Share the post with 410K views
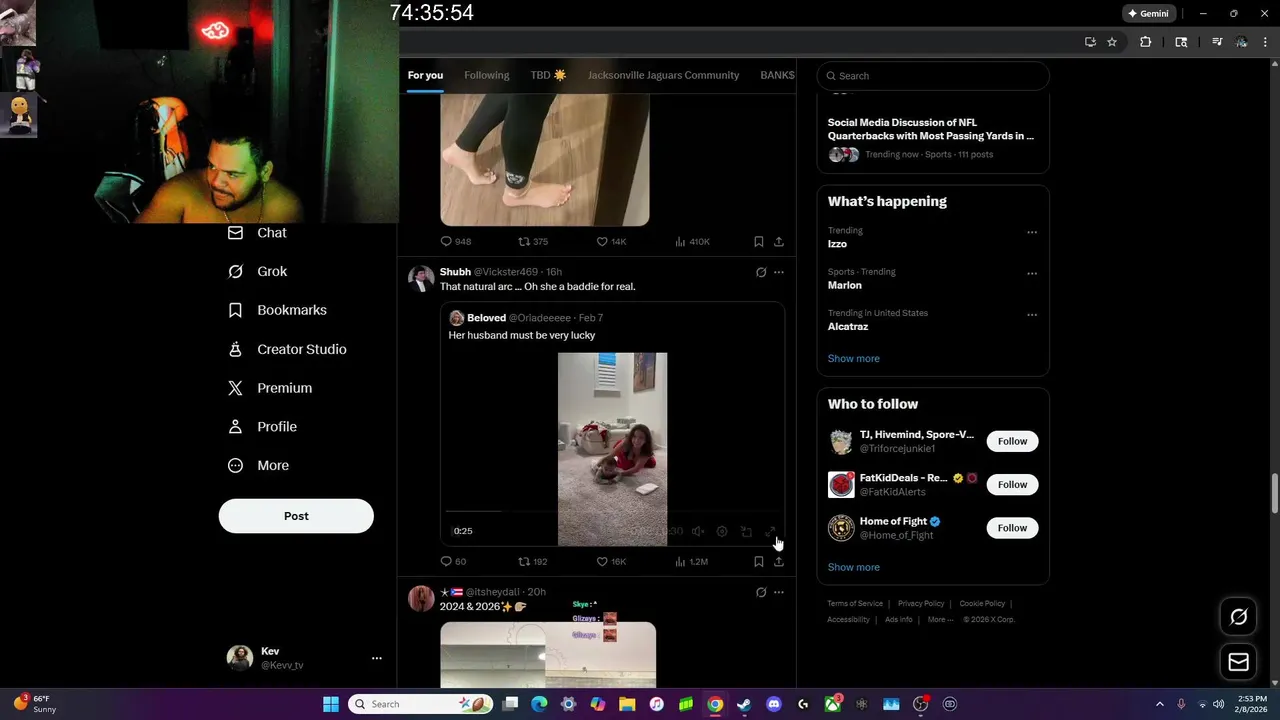Image resolution: width=1280 pixels, height=720 pixels. [x=779, y=242]
